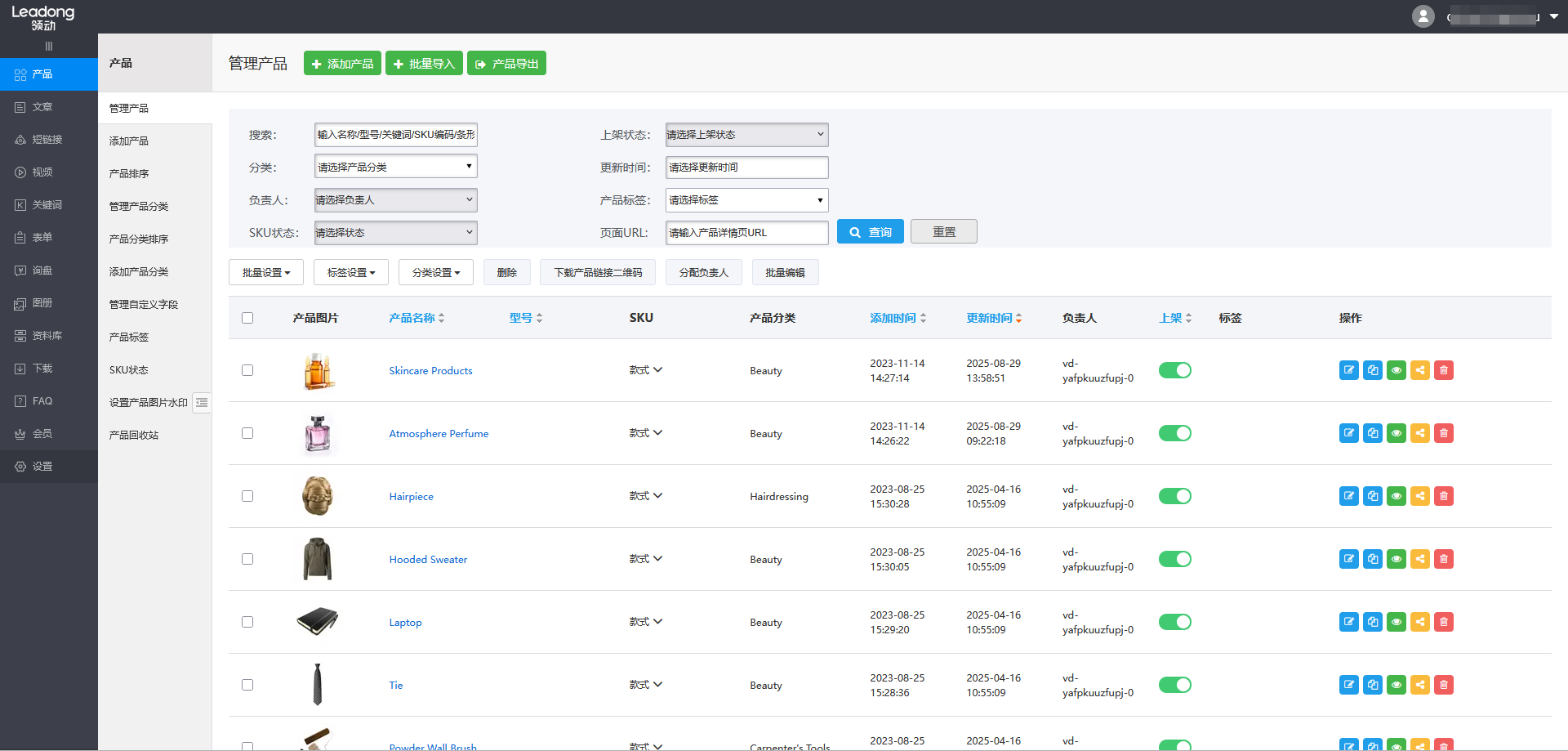Open the 上架状态 dropdown filter
1568x751 pixels.
click(746, 135)
